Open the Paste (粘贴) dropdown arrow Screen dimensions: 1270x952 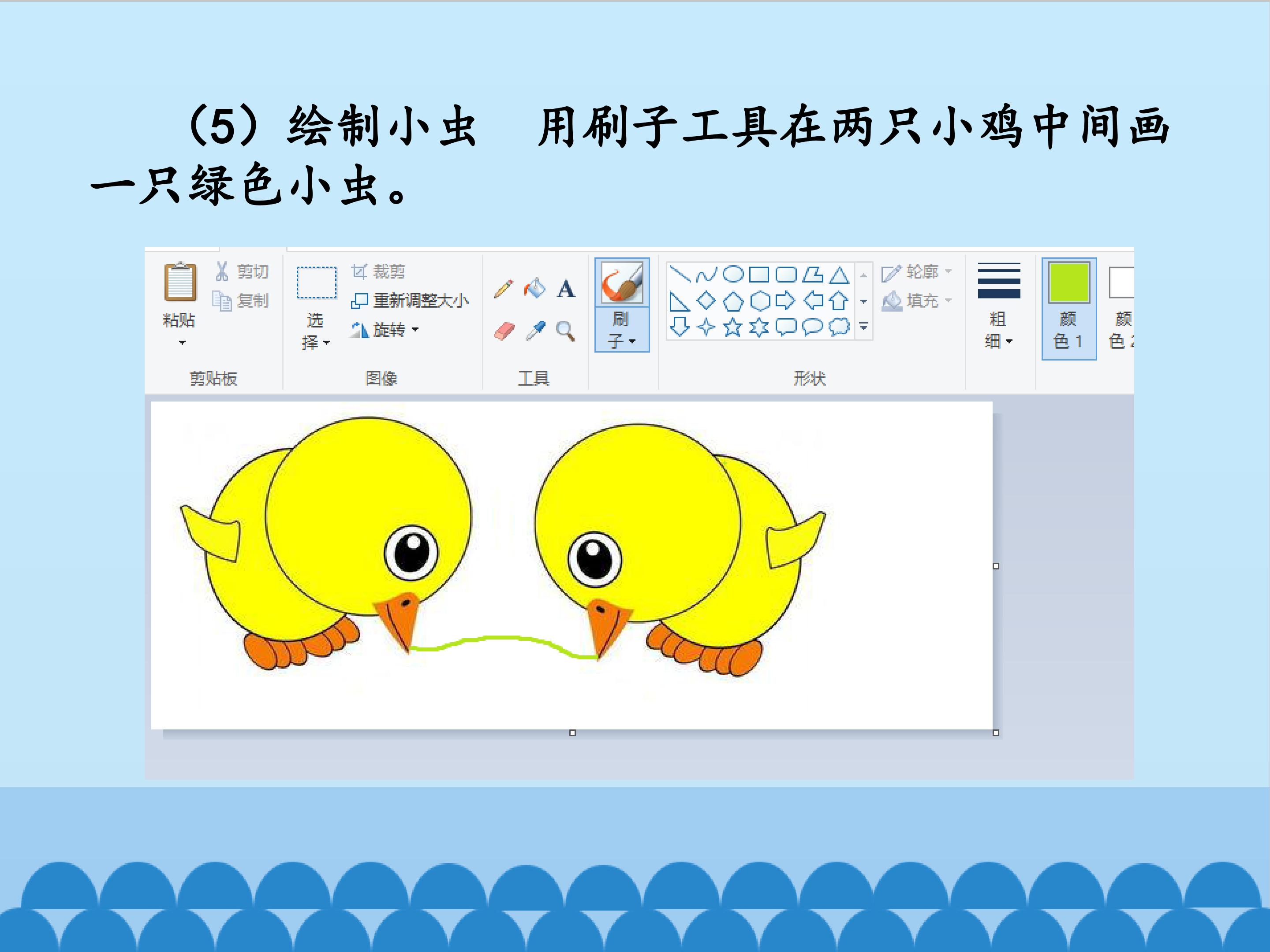[x=182, y=342]
